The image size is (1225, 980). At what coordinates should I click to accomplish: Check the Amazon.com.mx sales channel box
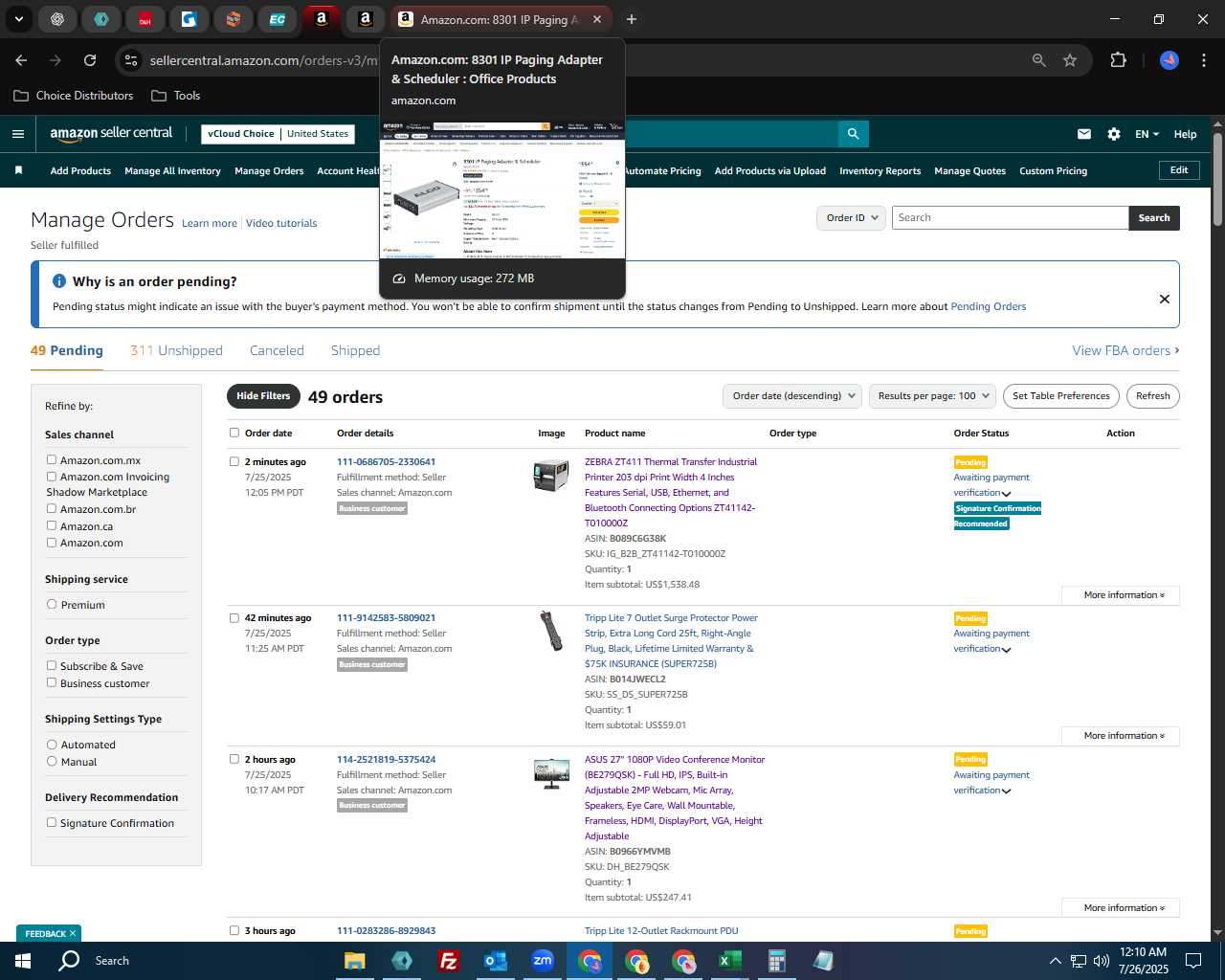pos(52,460)
